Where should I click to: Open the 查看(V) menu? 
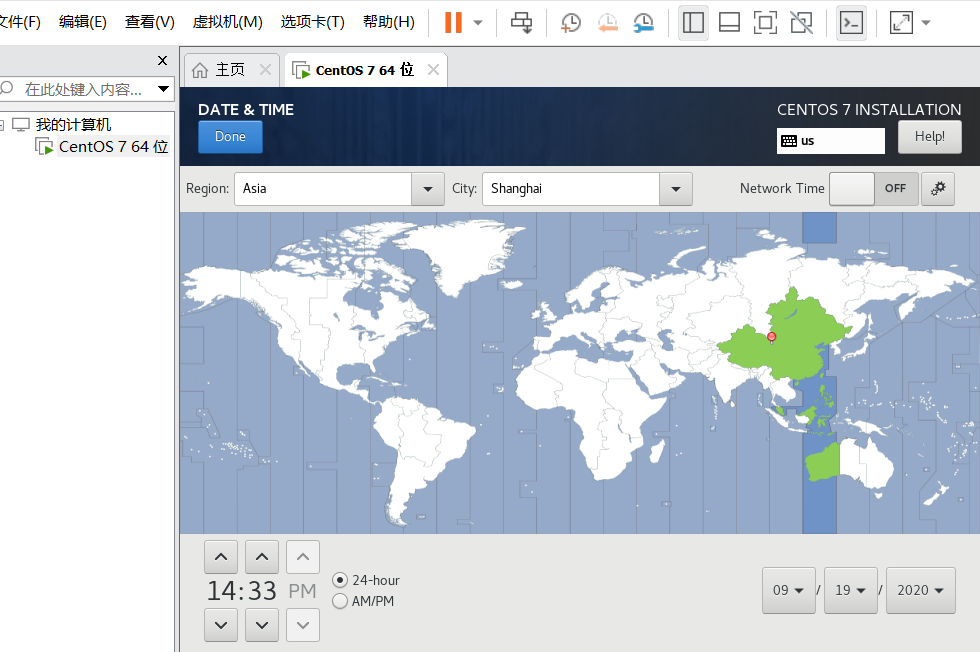[149, 22]
